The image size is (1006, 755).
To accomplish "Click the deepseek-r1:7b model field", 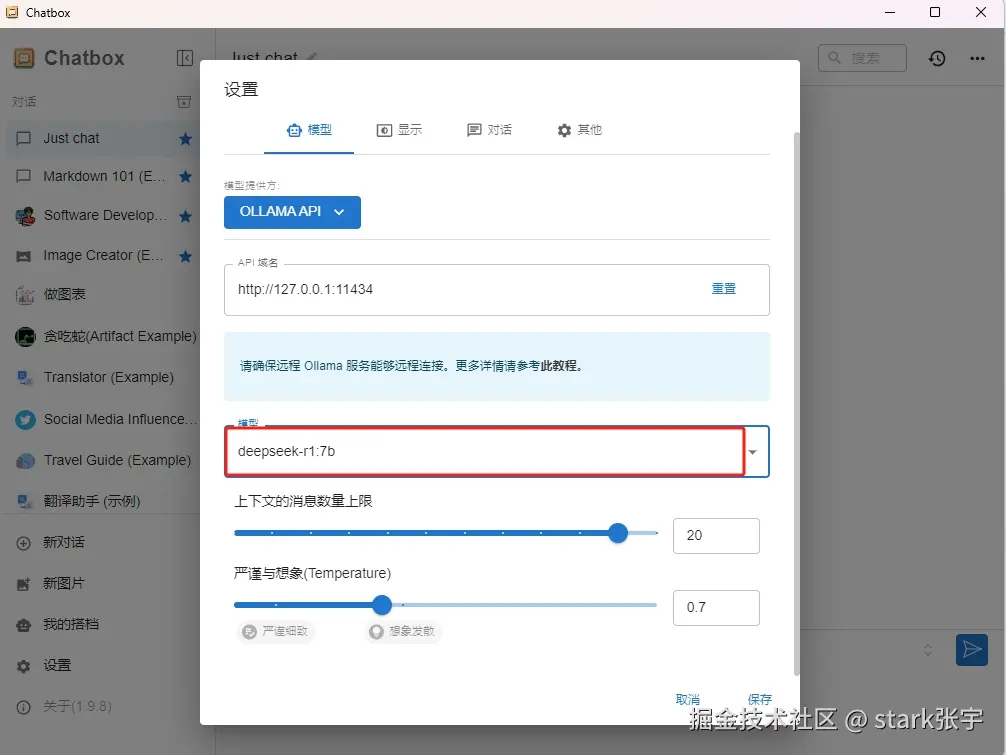I will click(485, 452).
